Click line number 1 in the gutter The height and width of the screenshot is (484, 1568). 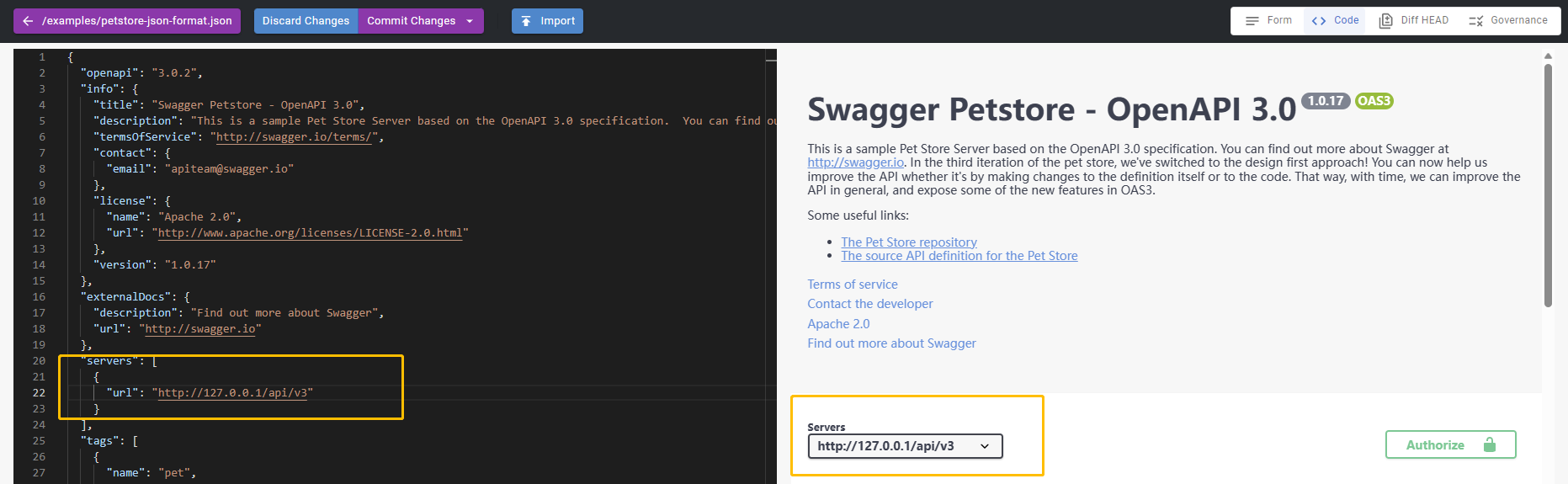pos(42,57)
